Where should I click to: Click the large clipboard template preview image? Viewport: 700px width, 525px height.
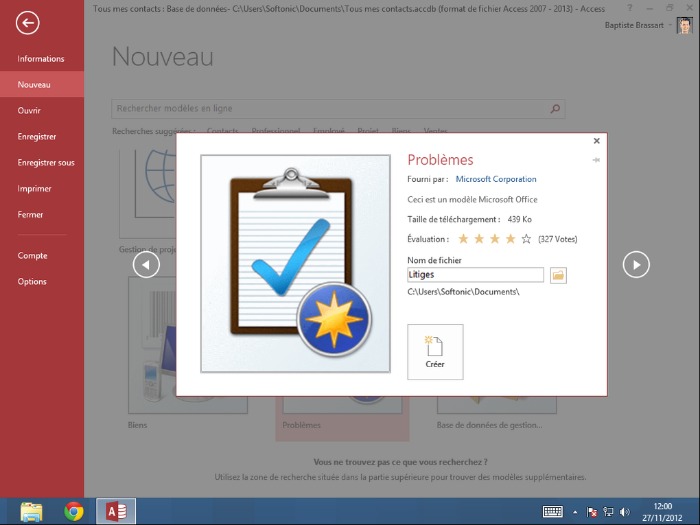296,263
